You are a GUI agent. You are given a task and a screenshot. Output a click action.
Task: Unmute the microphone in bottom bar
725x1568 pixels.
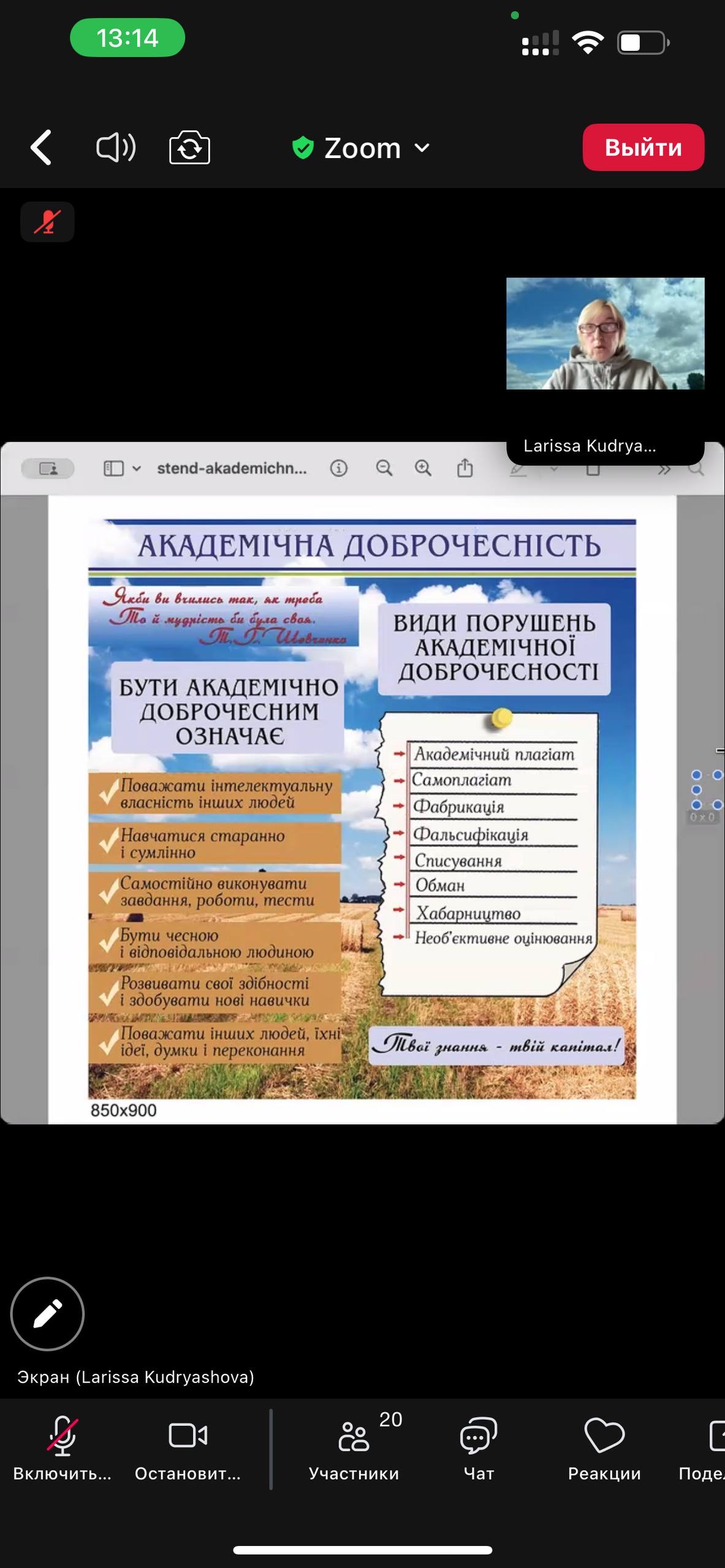(62, 1449)
